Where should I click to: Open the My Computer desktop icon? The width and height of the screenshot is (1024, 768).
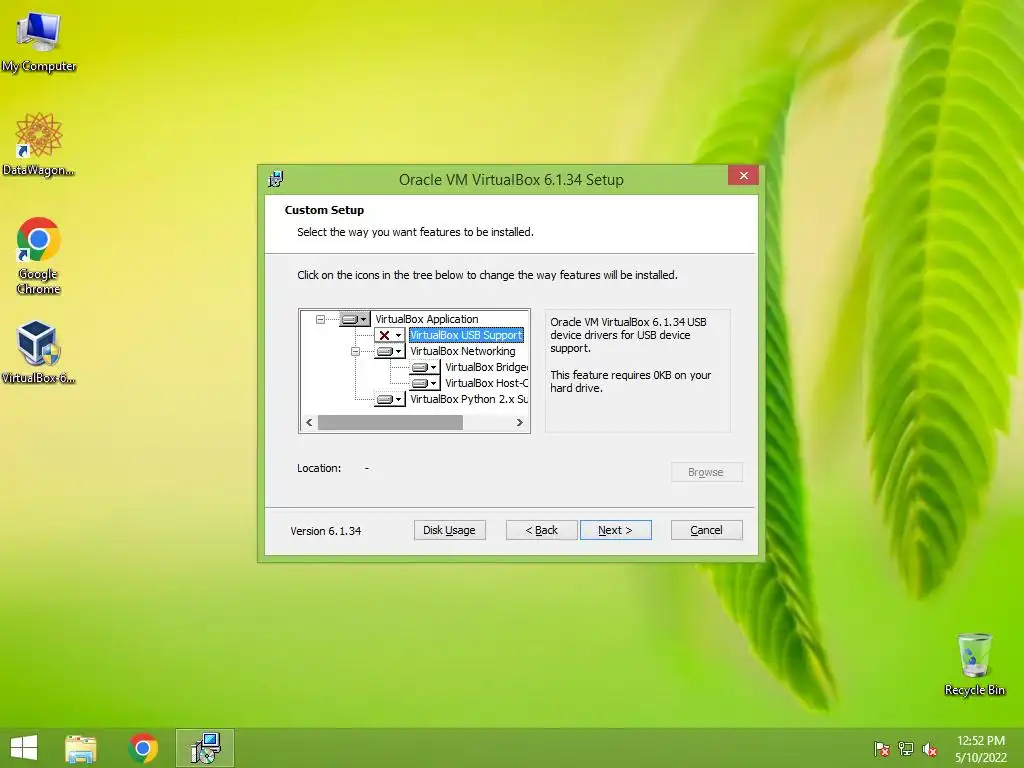click(39, 42)
